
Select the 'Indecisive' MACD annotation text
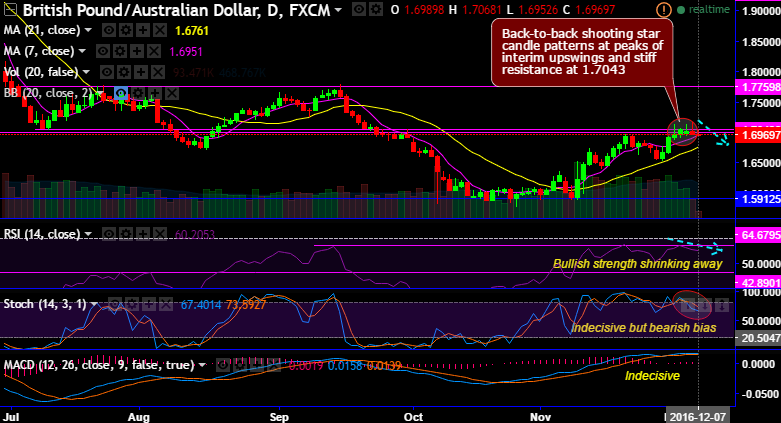[652, 376]
